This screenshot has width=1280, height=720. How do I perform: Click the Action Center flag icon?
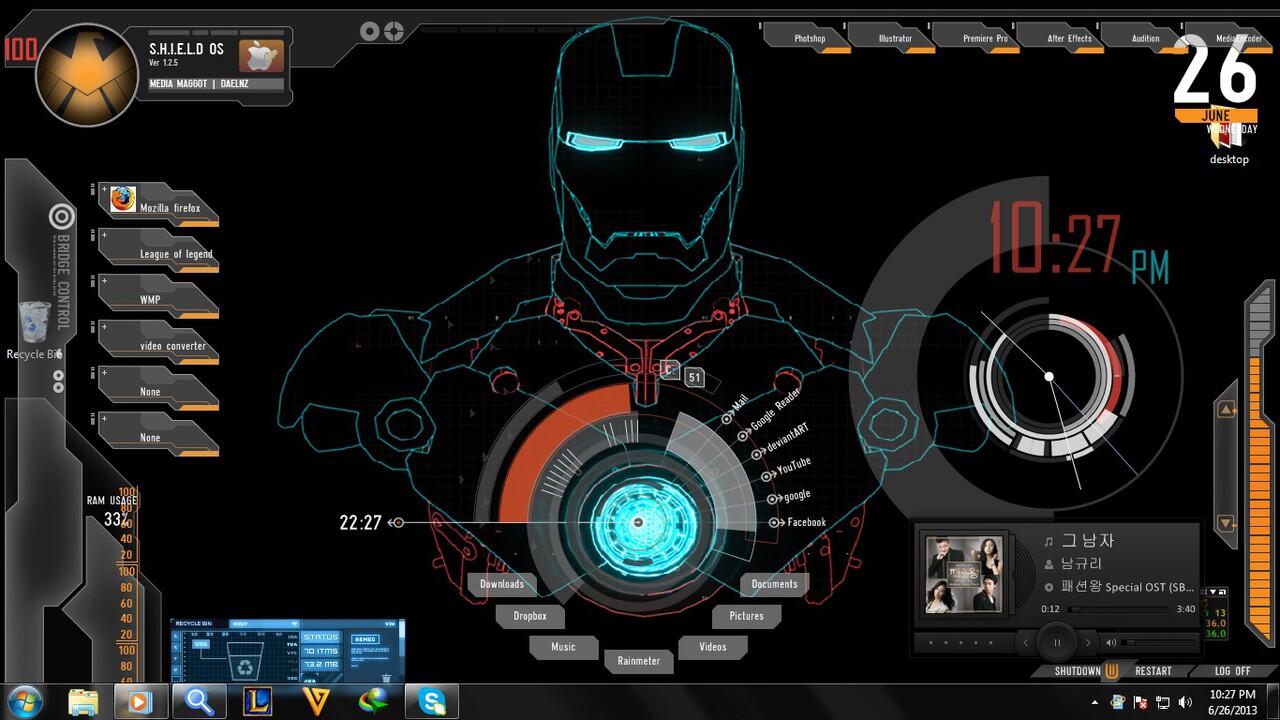(x=1140, y=702)
